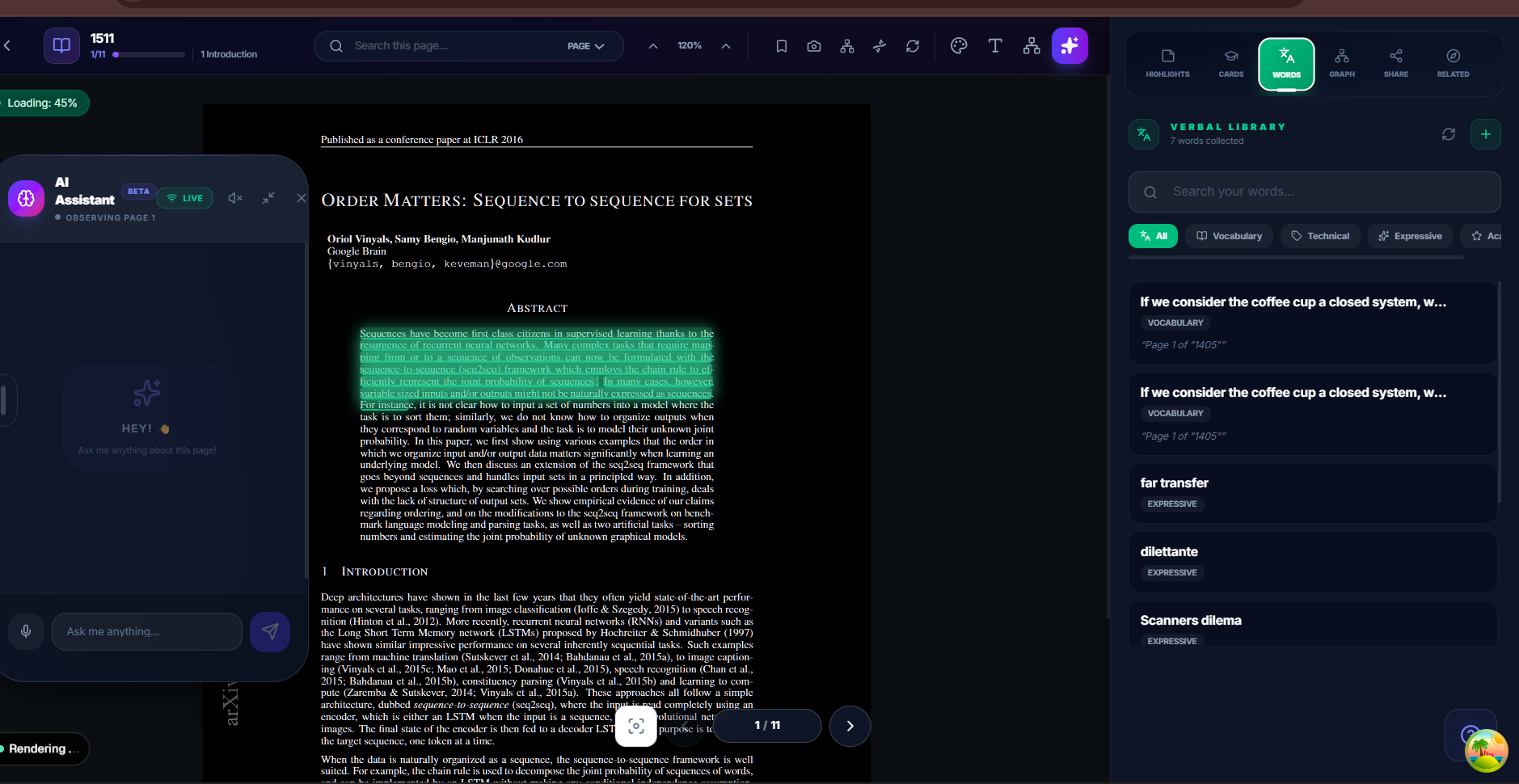Filter words by Technical category
This screenshot has width=1519, height=784.
coord(1320,236)
